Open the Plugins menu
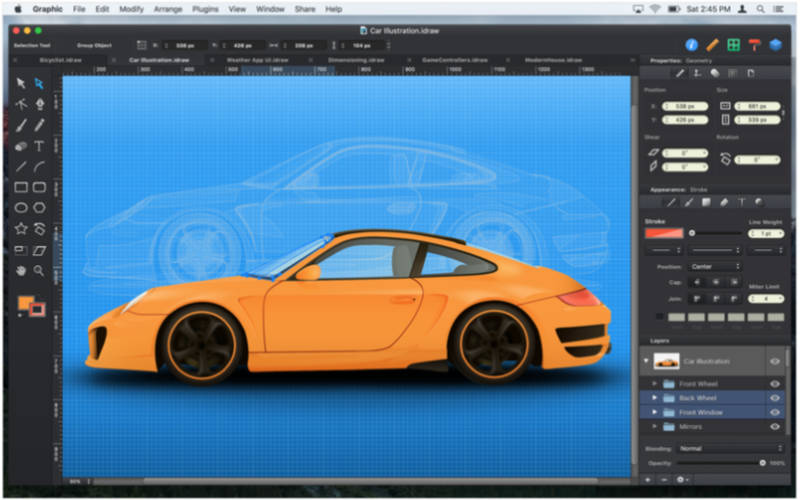Screen dimensions: 800x500 pyautogui.click(x=205, y=9)
